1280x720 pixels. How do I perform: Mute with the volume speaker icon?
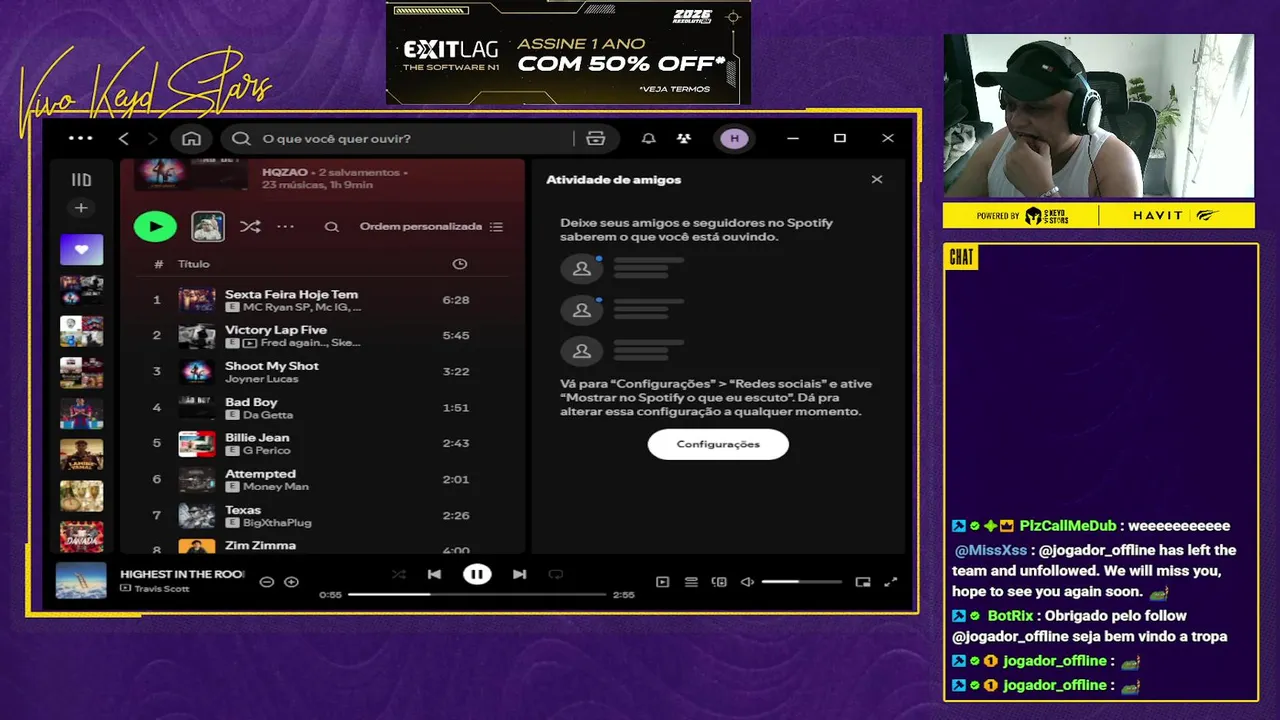click(x=747, y=582)
